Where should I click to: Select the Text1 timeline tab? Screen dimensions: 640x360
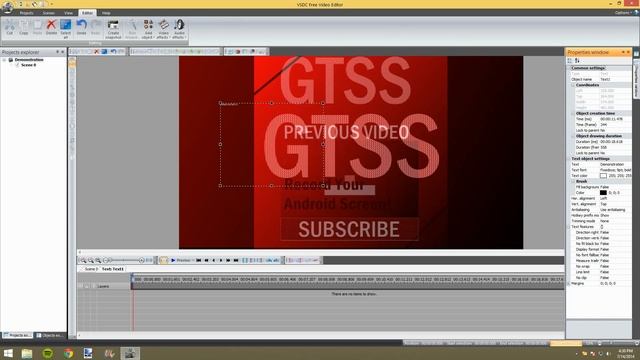pos(113,269)
